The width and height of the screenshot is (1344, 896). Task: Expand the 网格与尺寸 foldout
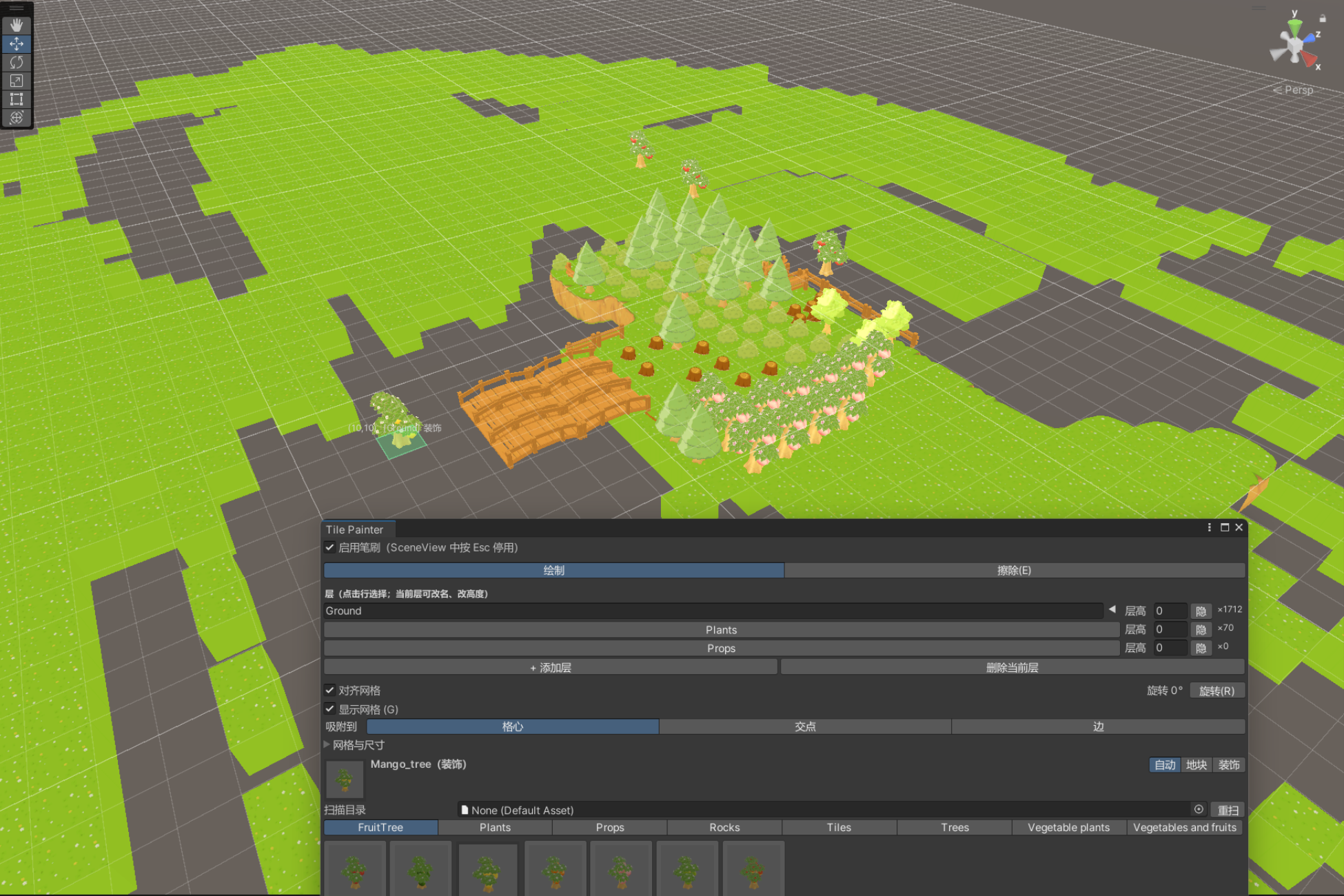(x=327, y=744)
